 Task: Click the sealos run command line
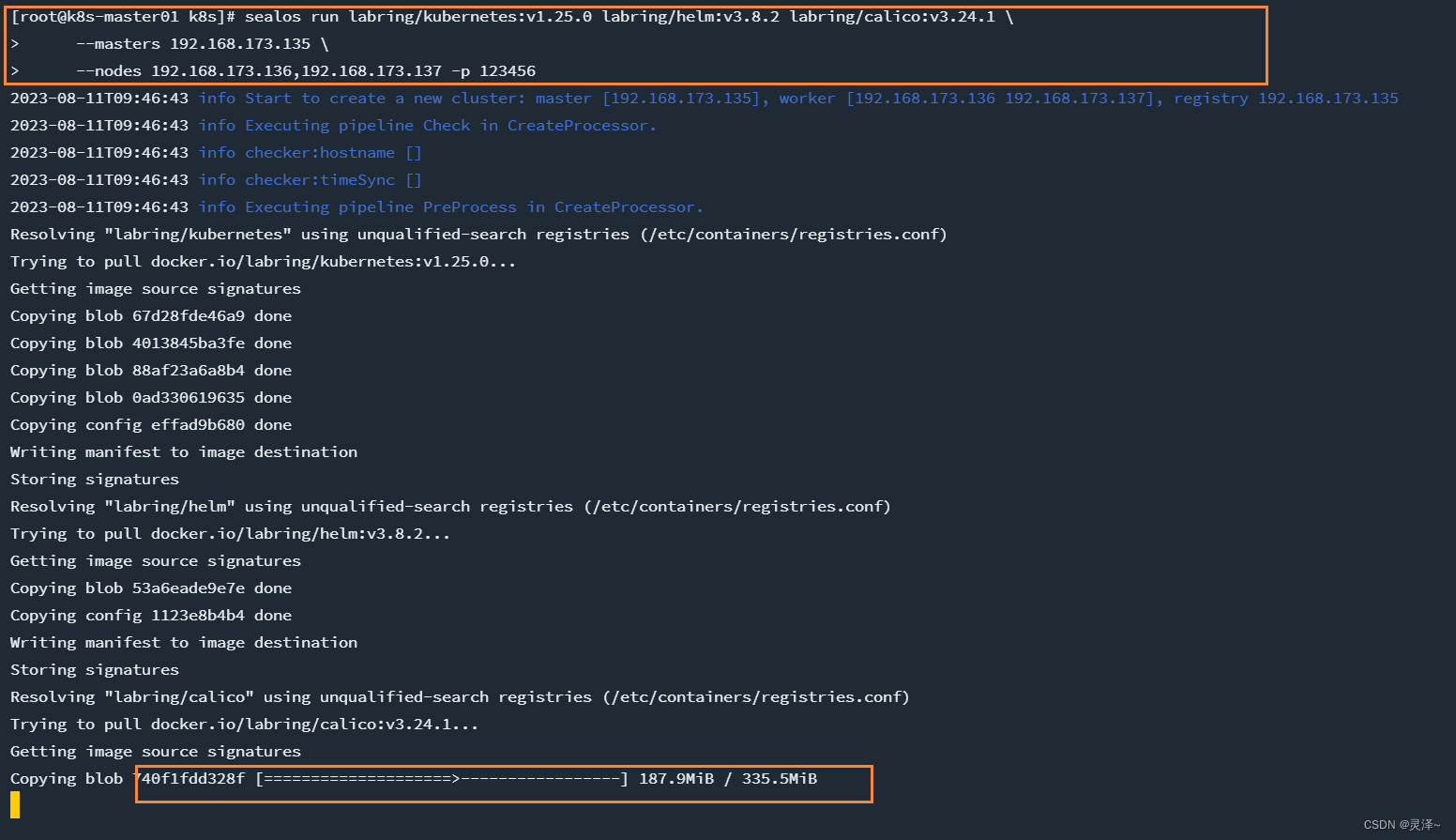[x=512, y=17]
